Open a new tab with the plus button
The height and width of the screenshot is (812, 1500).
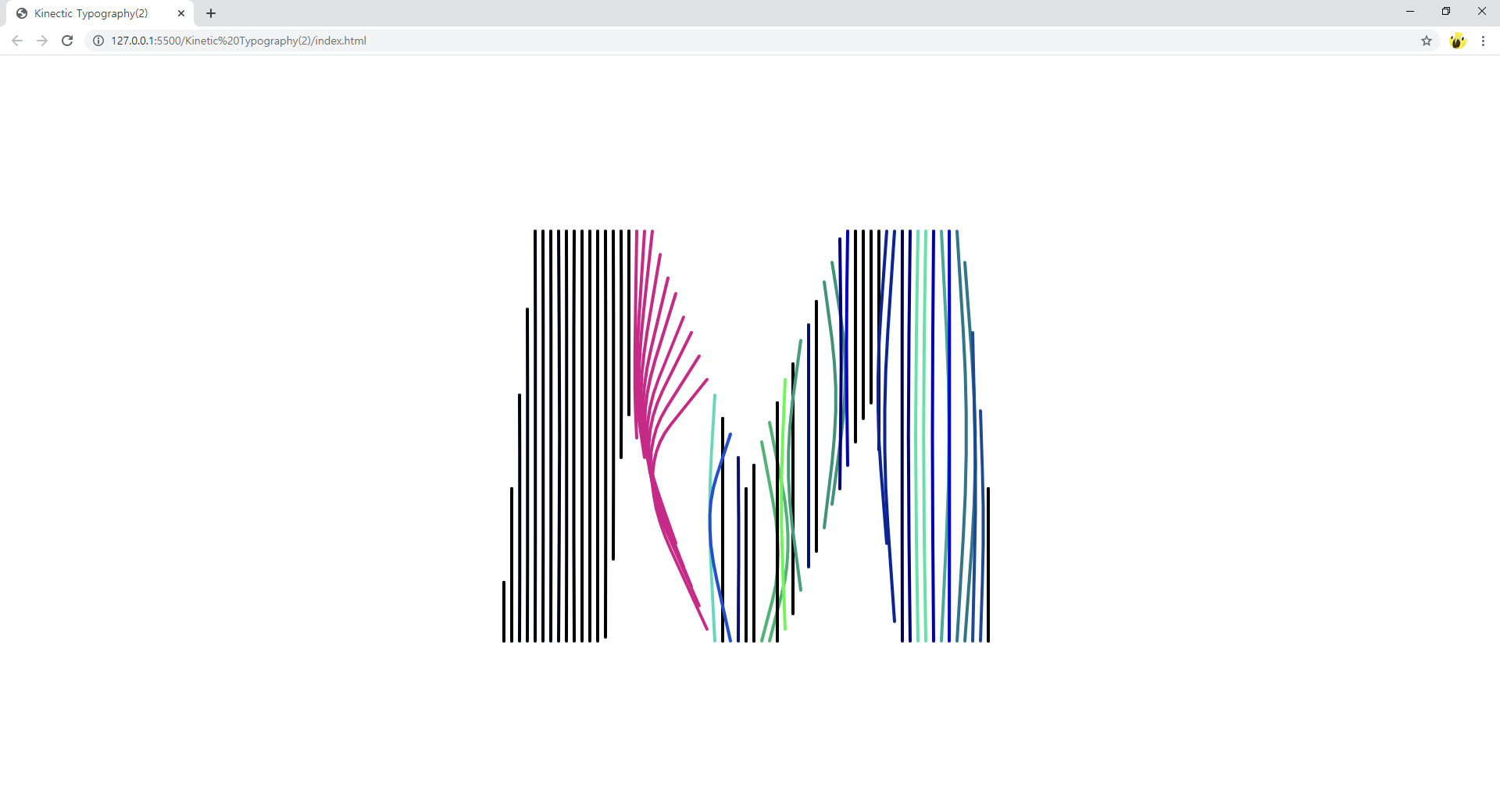[210, 13]
